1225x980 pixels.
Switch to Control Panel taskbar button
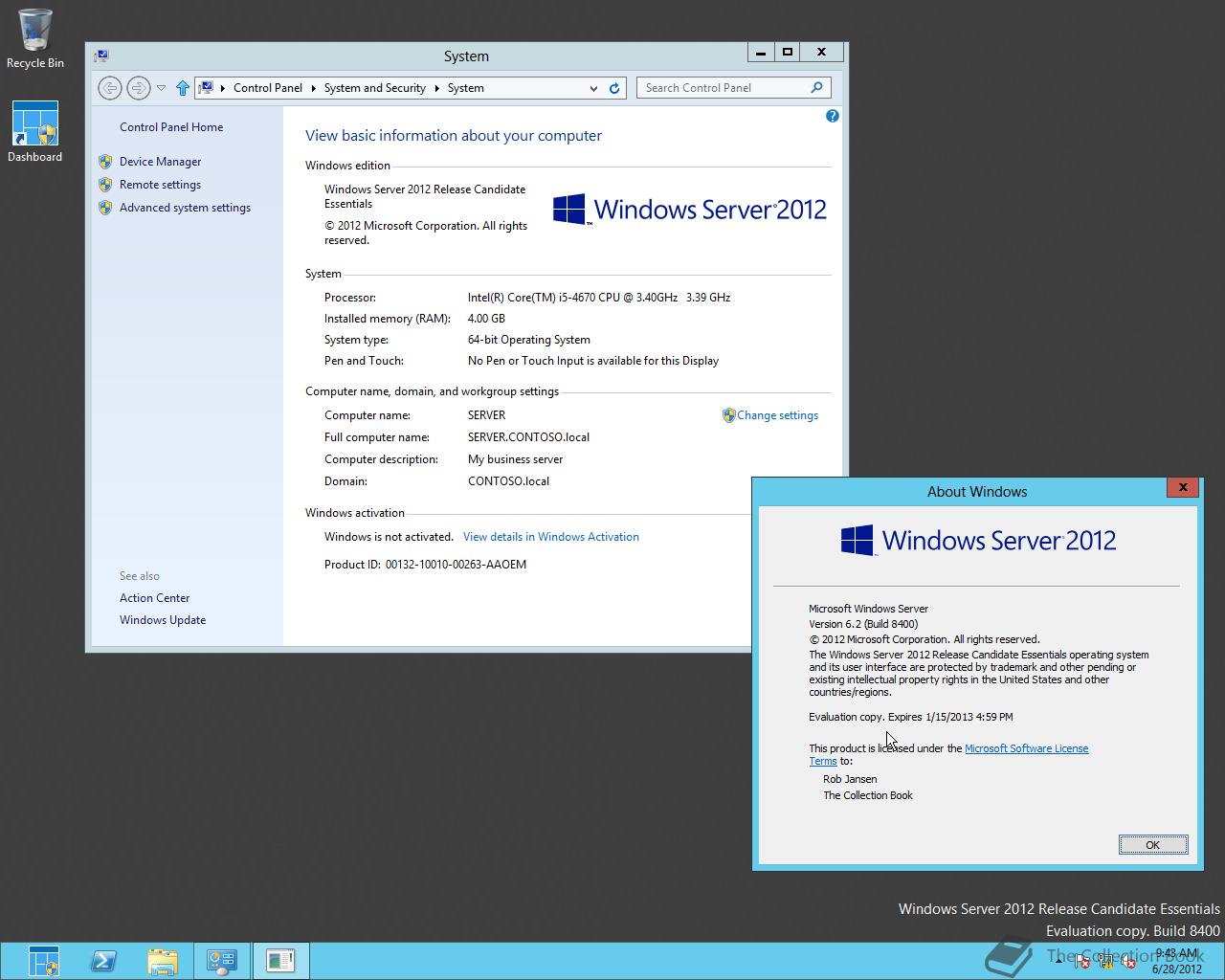point(222,961)
